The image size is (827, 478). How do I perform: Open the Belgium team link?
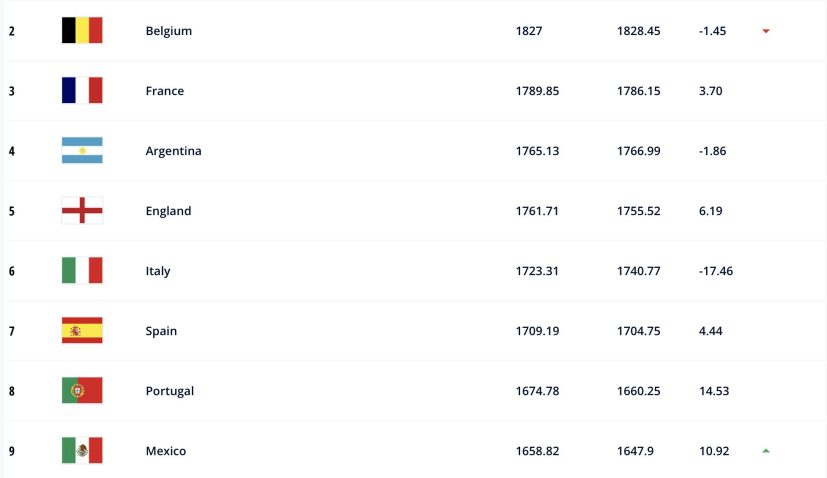(168, 31)
